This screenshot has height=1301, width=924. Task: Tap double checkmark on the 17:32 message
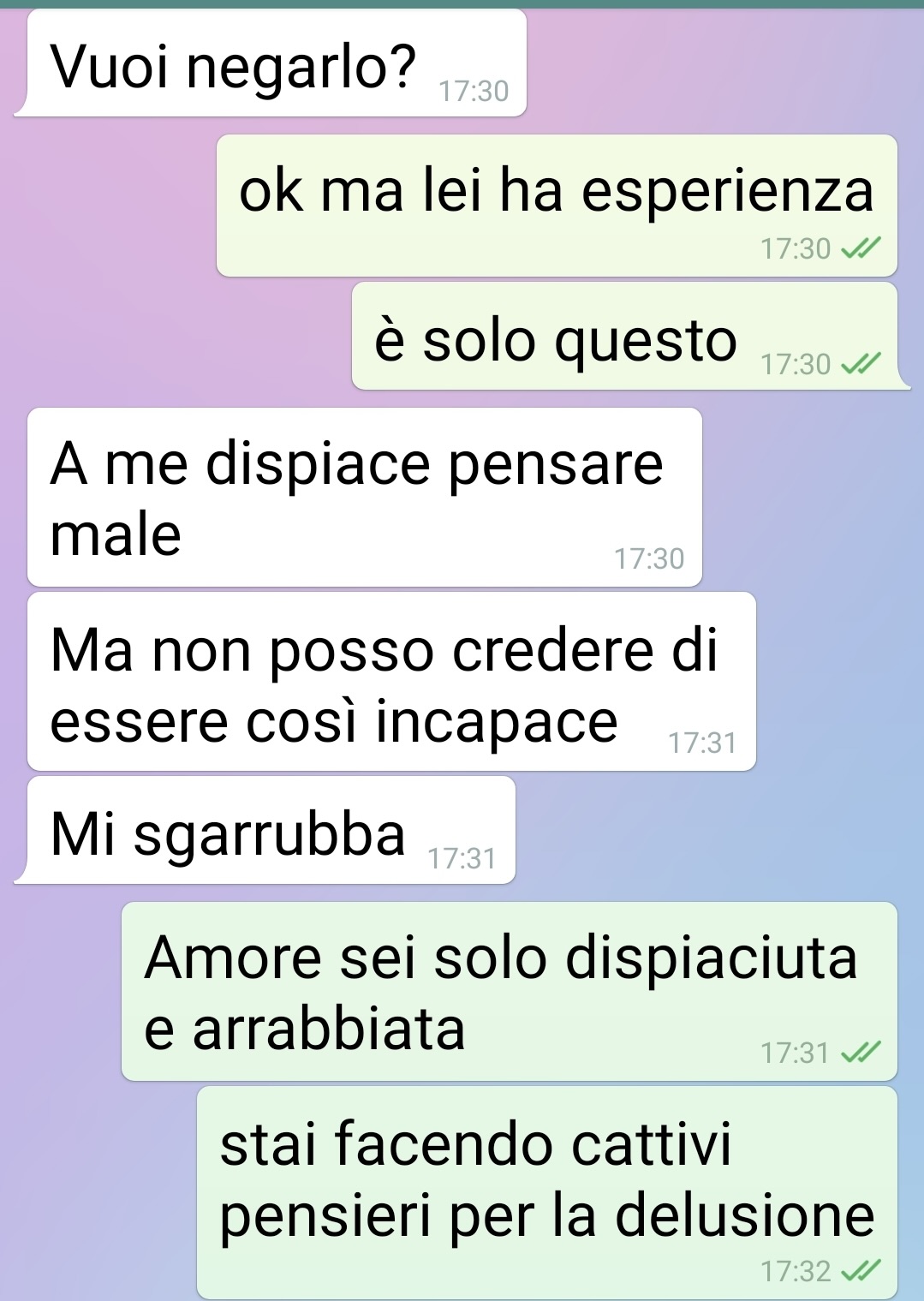(861, 1271)
